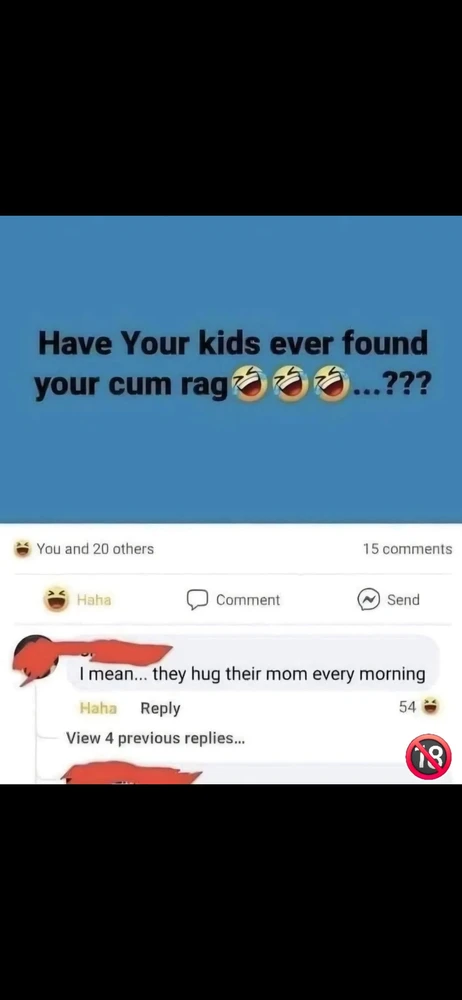Screen dimensions: 462x1000
Task: Click the speech bubble Comment icon
Action: pos(197,599)
